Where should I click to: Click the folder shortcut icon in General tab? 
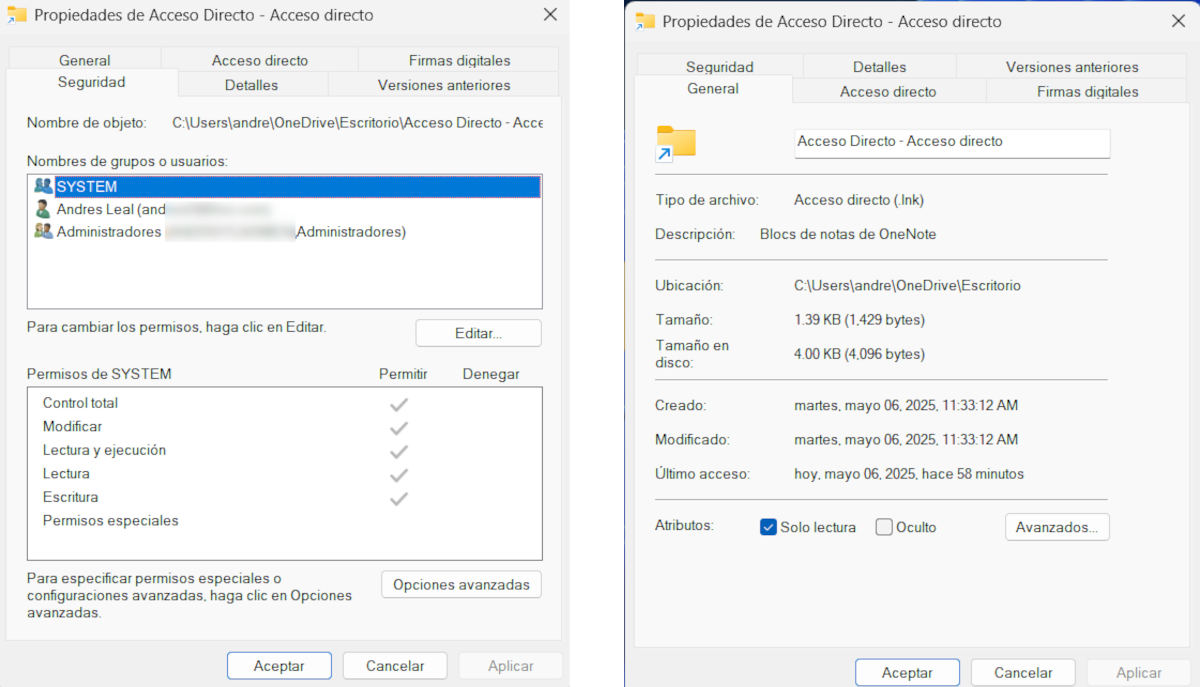point(675,144)
